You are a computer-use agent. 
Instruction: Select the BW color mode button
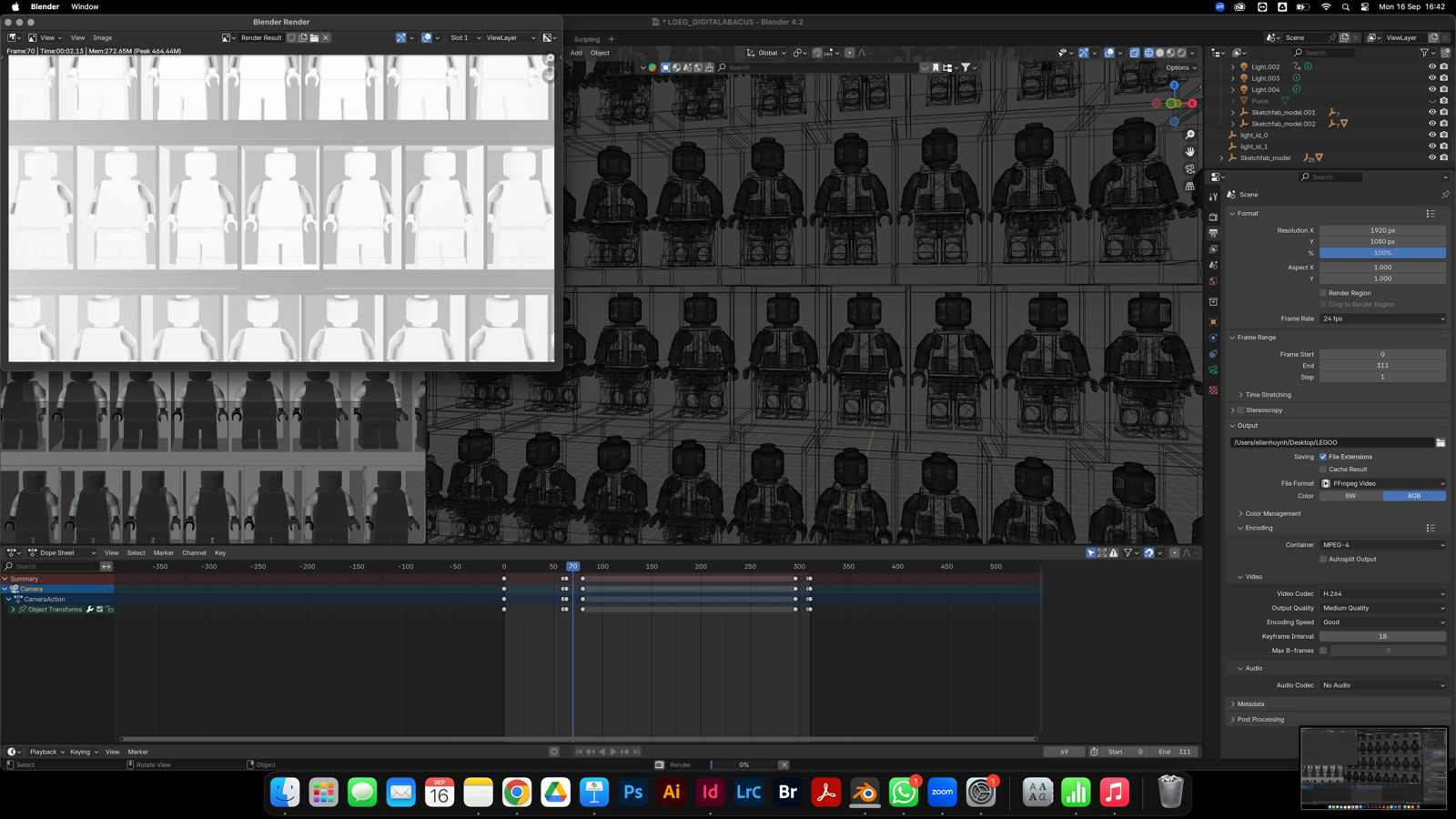[x=1350, y=496]
